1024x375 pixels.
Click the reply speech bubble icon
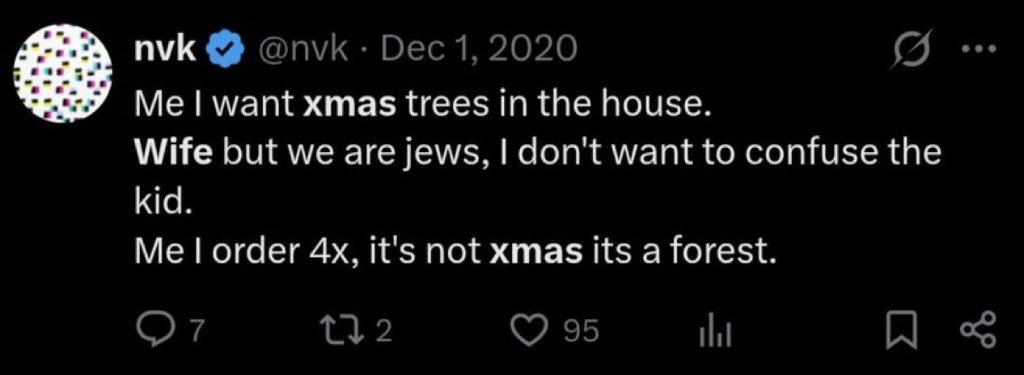pos(154,331)
